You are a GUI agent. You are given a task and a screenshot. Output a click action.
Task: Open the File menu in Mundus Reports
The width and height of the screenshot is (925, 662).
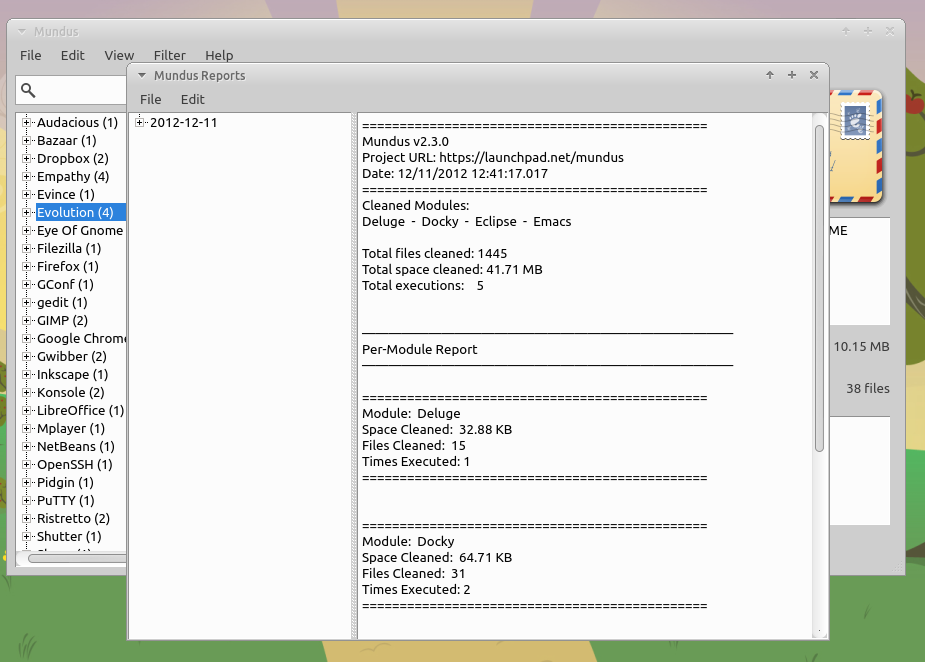click(x=150, y=99)
